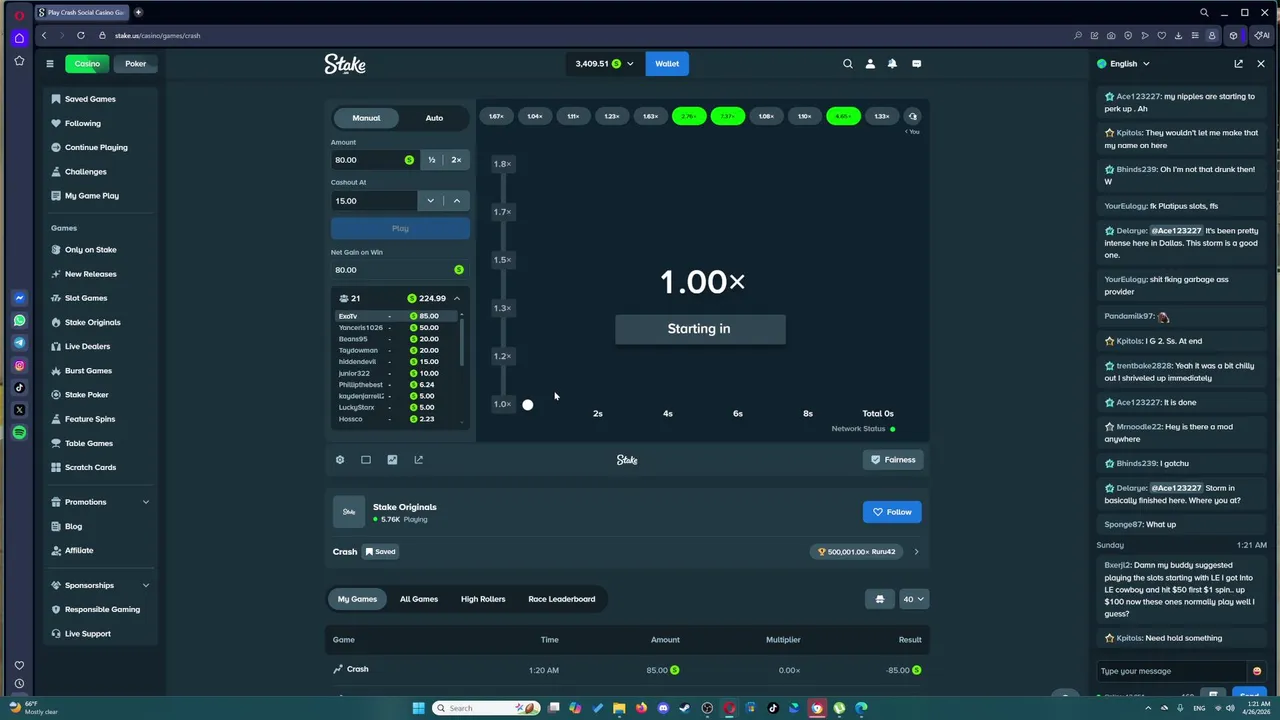Decrease the Cashout At value
This screenshot has width=1280, height=720.
click(431, 201)
